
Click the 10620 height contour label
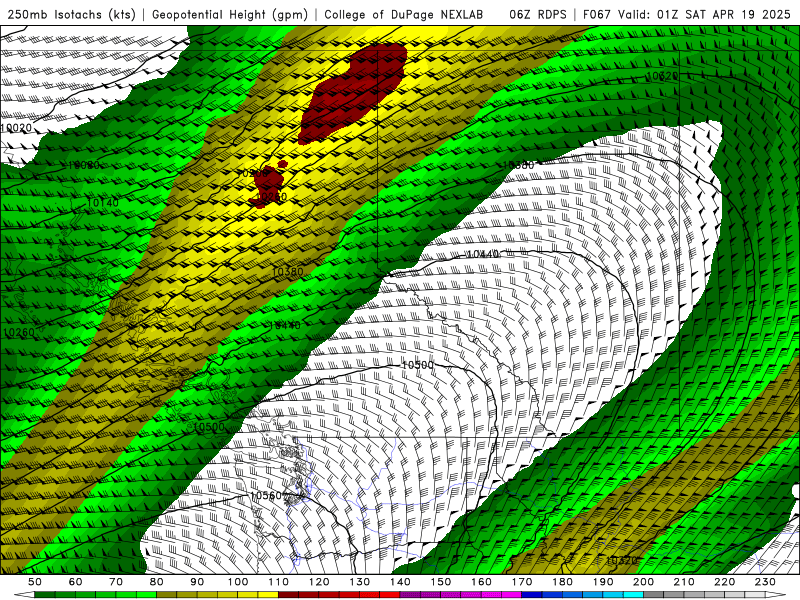(662, 76)
